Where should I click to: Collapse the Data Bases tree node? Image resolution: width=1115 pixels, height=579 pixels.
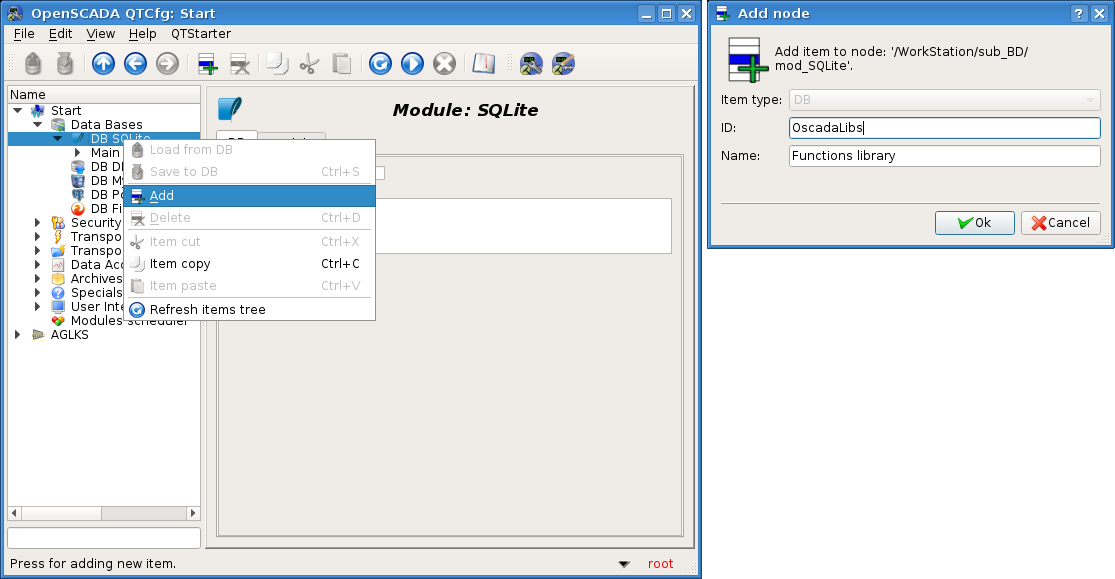38,125
